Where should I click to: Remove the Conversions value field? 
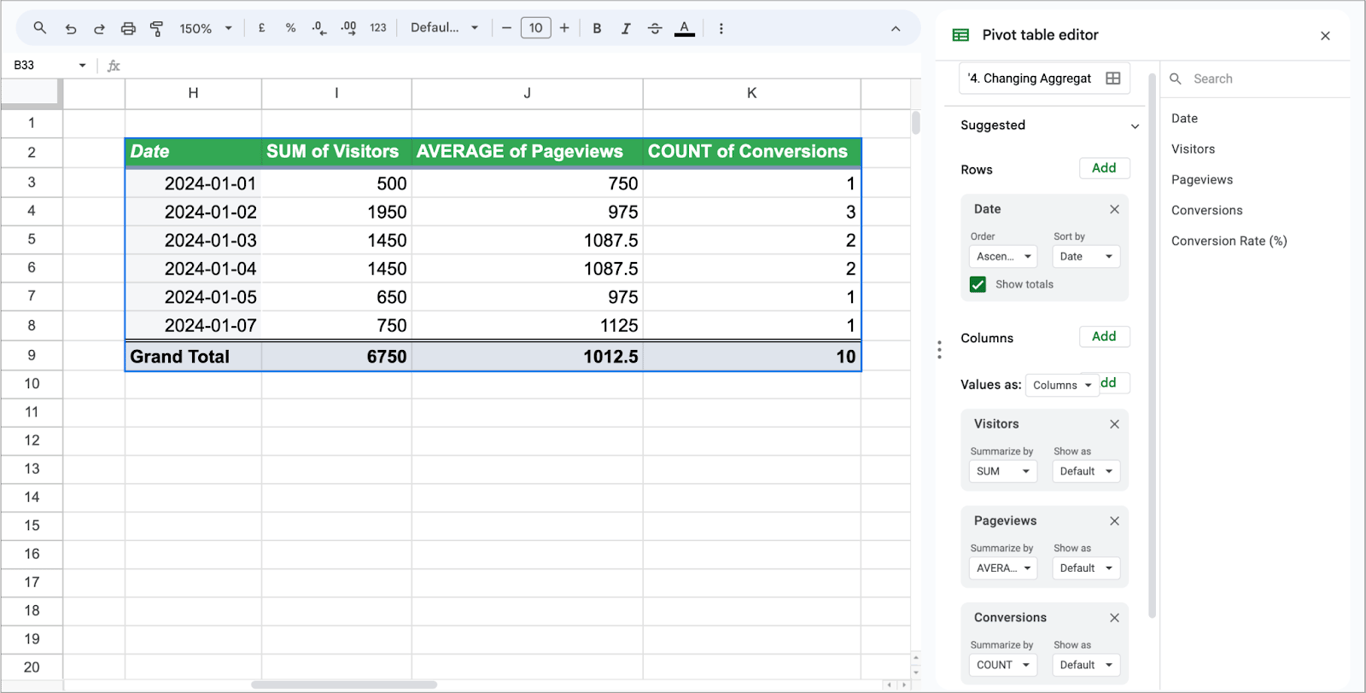click(x=1114, y=618)
